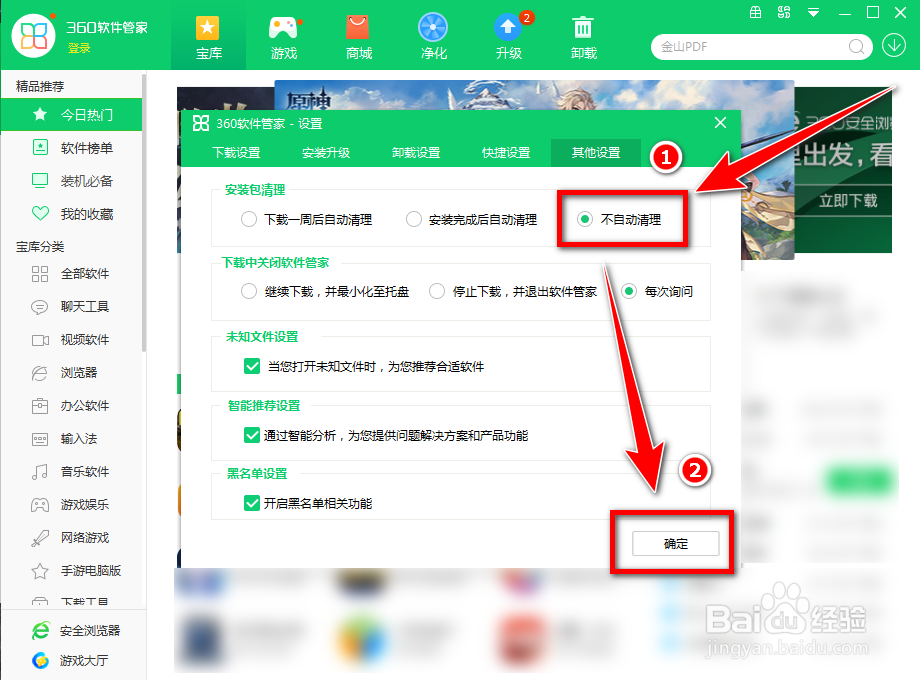Viewport: 920px width, 680px height.
Task: Confirm settings with the 确定 button
Action: [676, 543]
